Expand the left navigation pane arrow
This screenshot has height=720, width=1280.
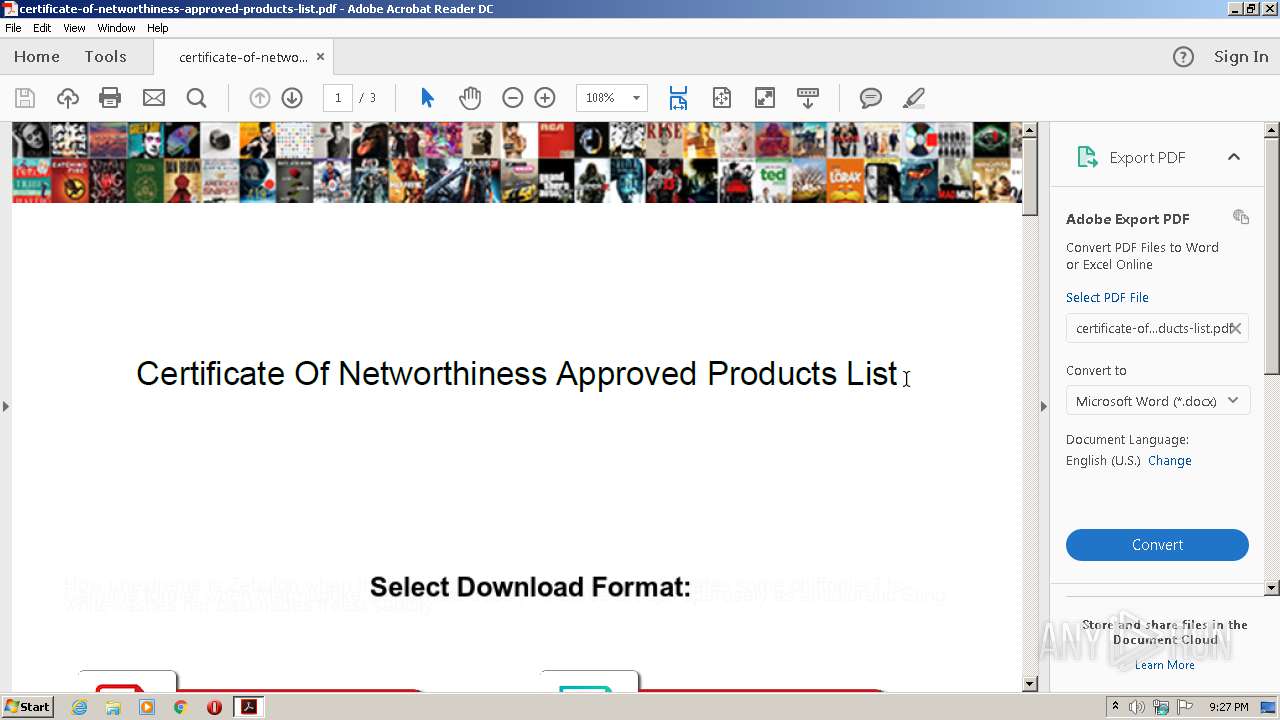click(6, 406)
